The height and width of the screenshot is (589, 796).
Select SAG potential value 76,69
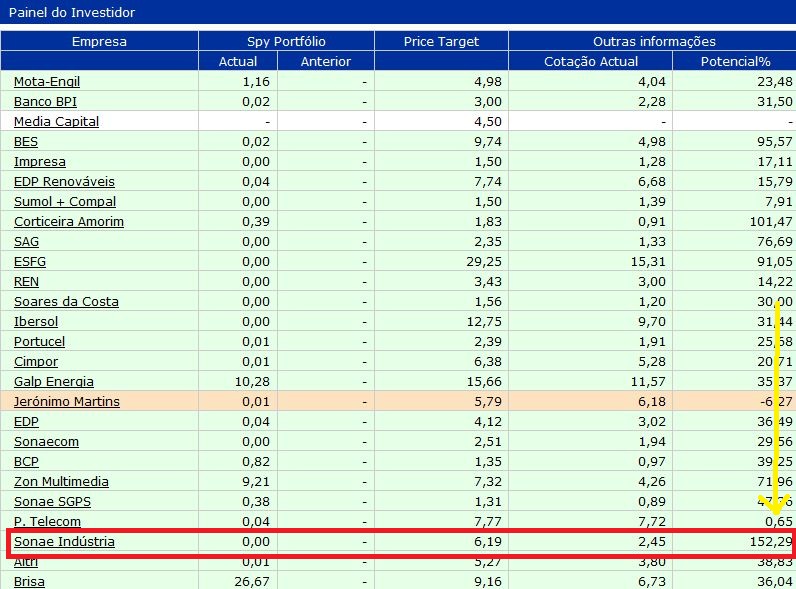pos(775,242)
